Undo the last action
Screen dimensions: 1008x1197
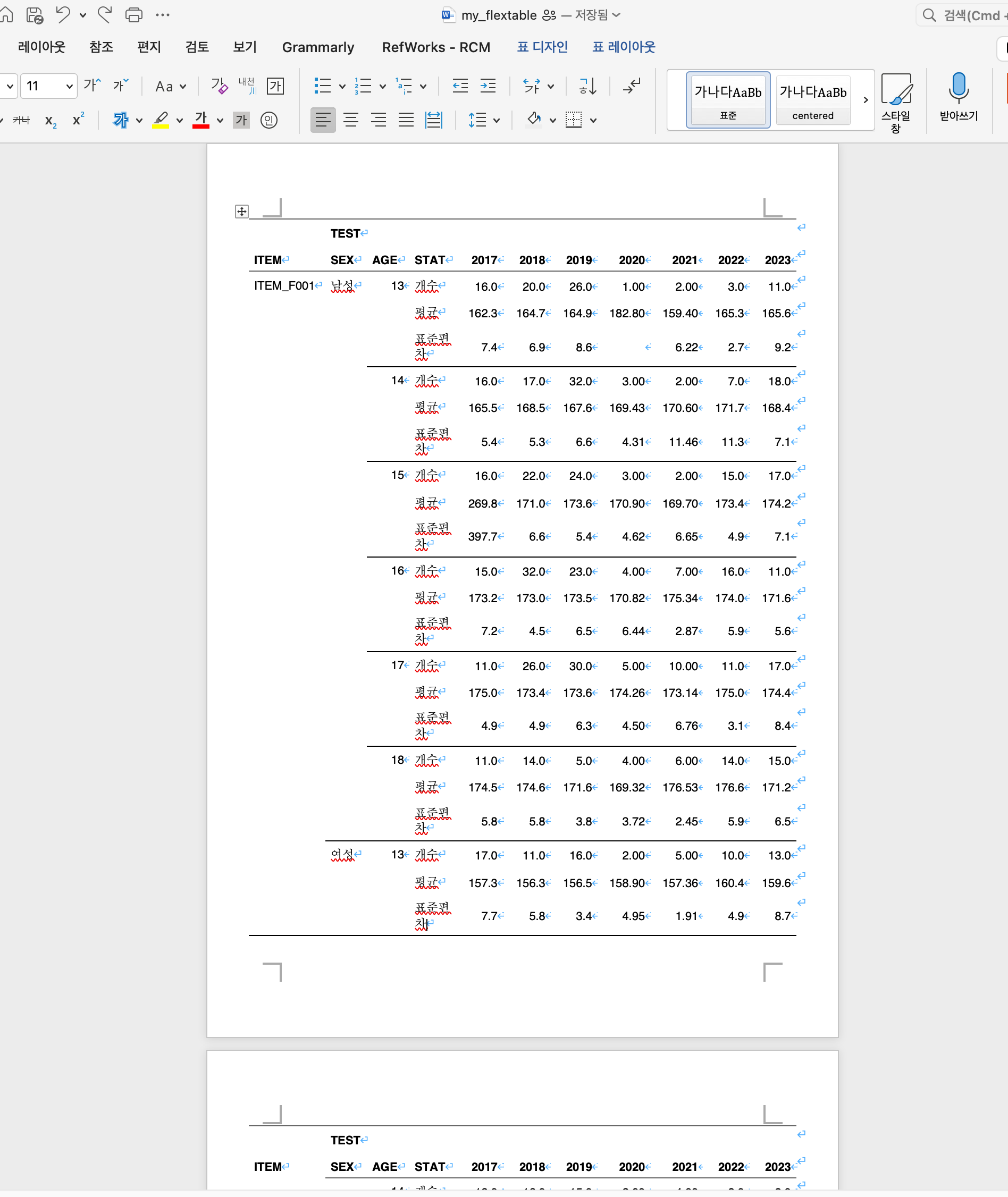(x=63, y=15)
